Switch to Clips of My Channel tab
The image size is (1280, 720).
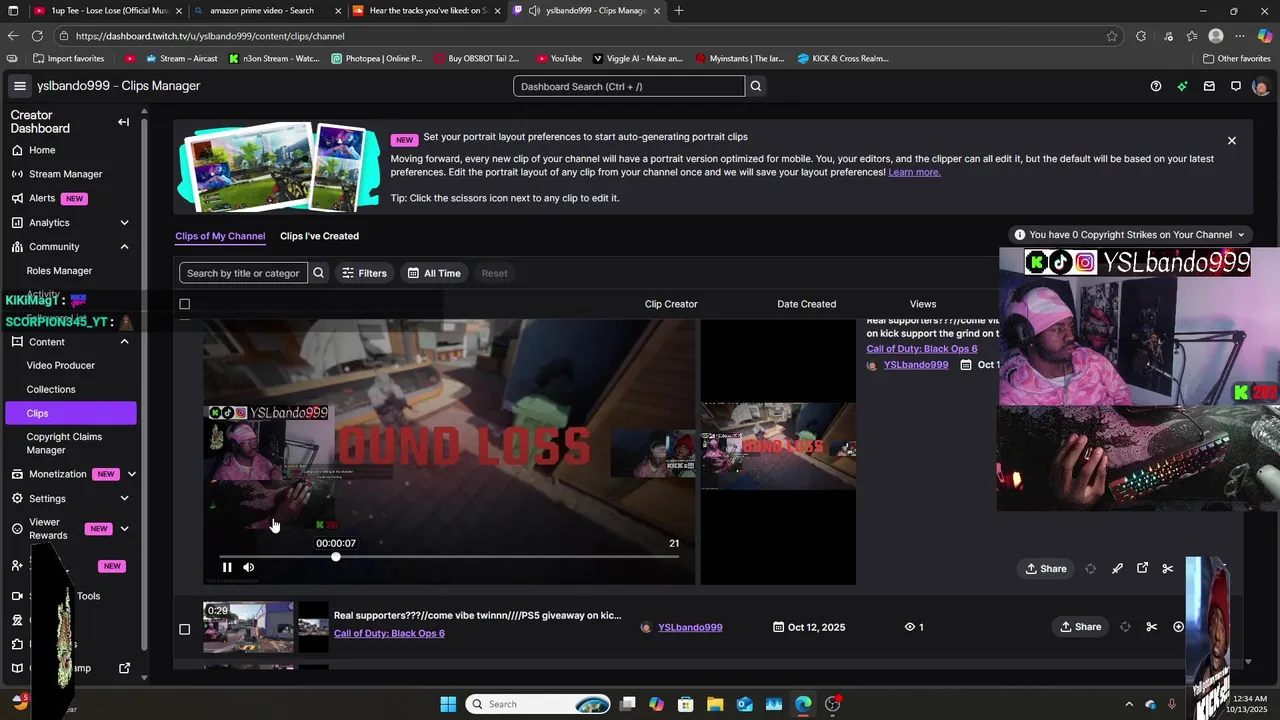pyautogui.click(x=220, y=236)
